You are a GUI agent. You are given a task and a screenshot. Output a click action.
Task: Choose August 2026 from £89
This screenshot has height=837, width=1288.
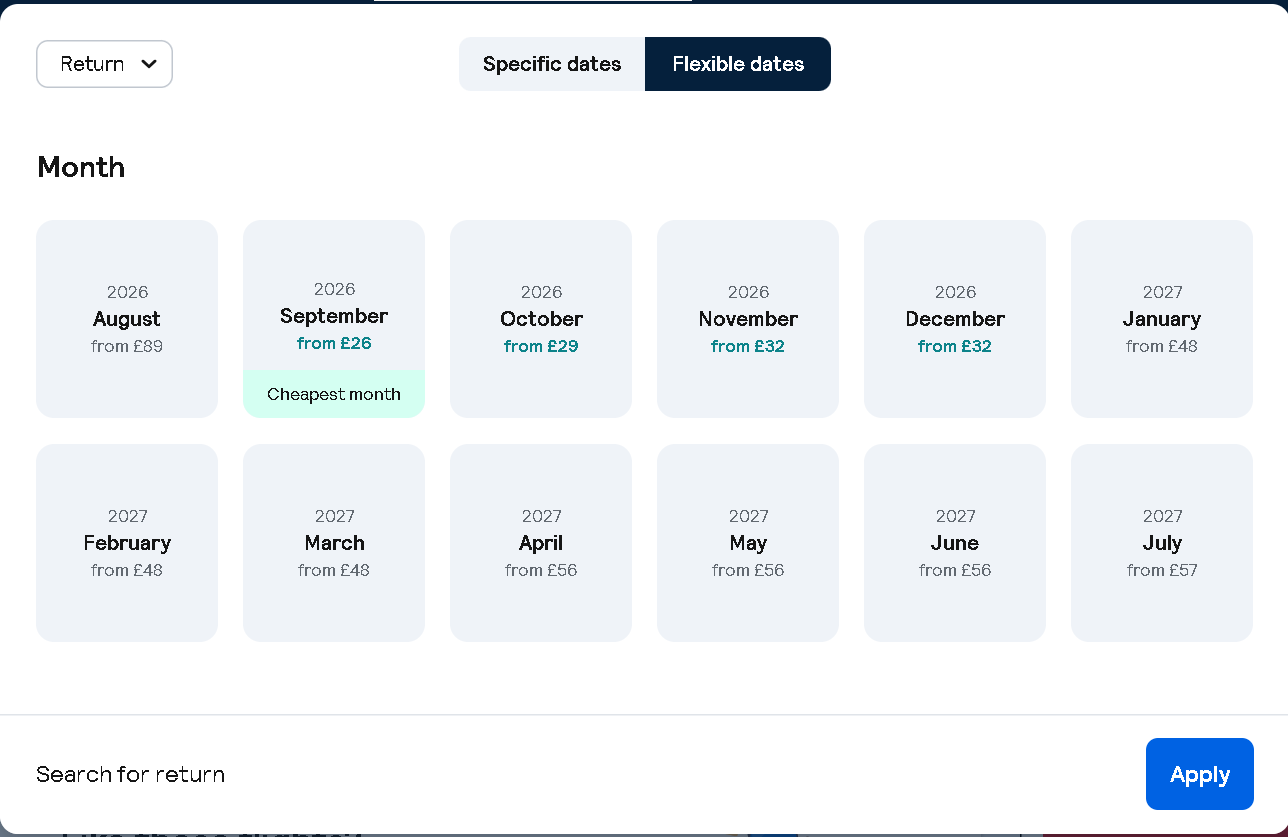127,319
